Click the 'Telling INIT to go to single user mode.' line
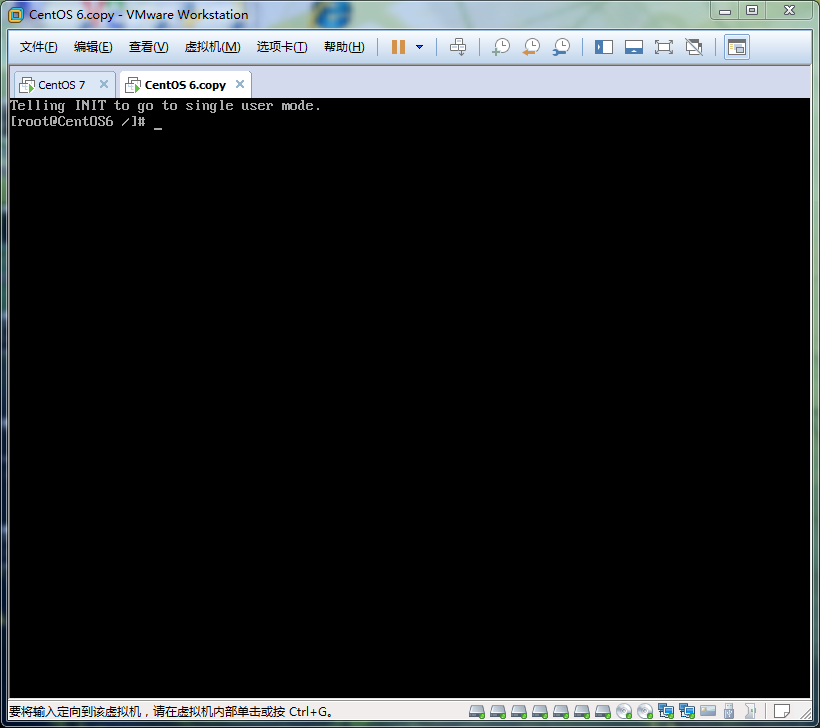Screen dimensions: 820x728 (x=165, y=106)
